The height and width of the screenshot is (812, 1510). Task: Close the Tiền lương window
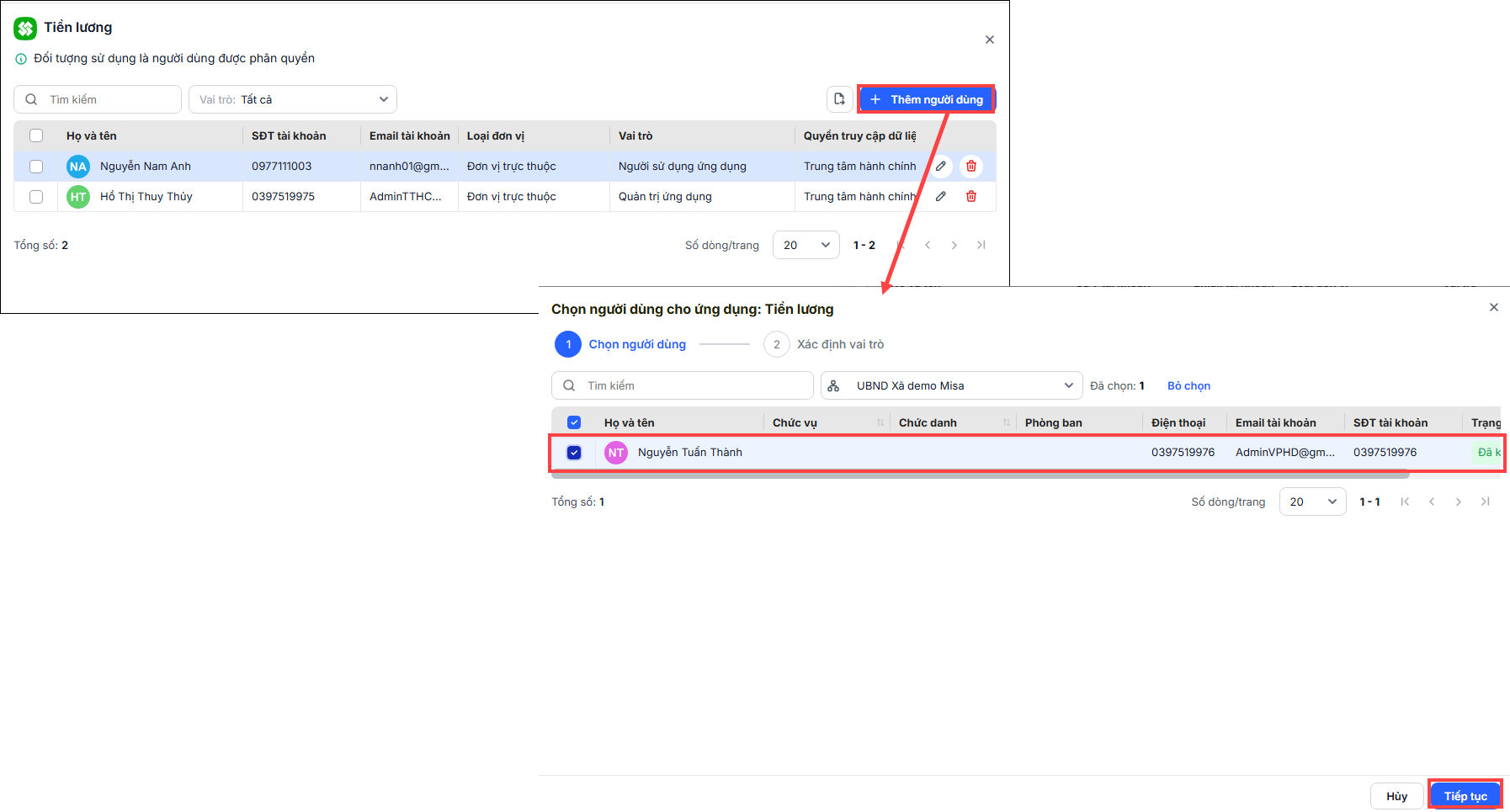click(990, 40)
